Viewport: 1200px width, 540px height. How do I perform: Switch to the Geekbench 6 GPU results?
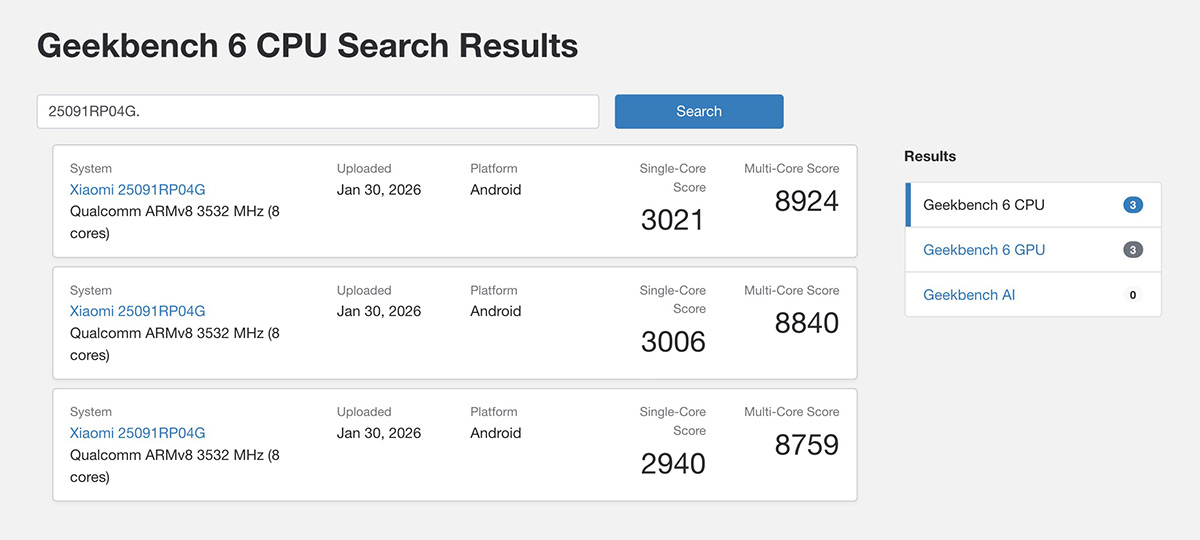[983, 250]
